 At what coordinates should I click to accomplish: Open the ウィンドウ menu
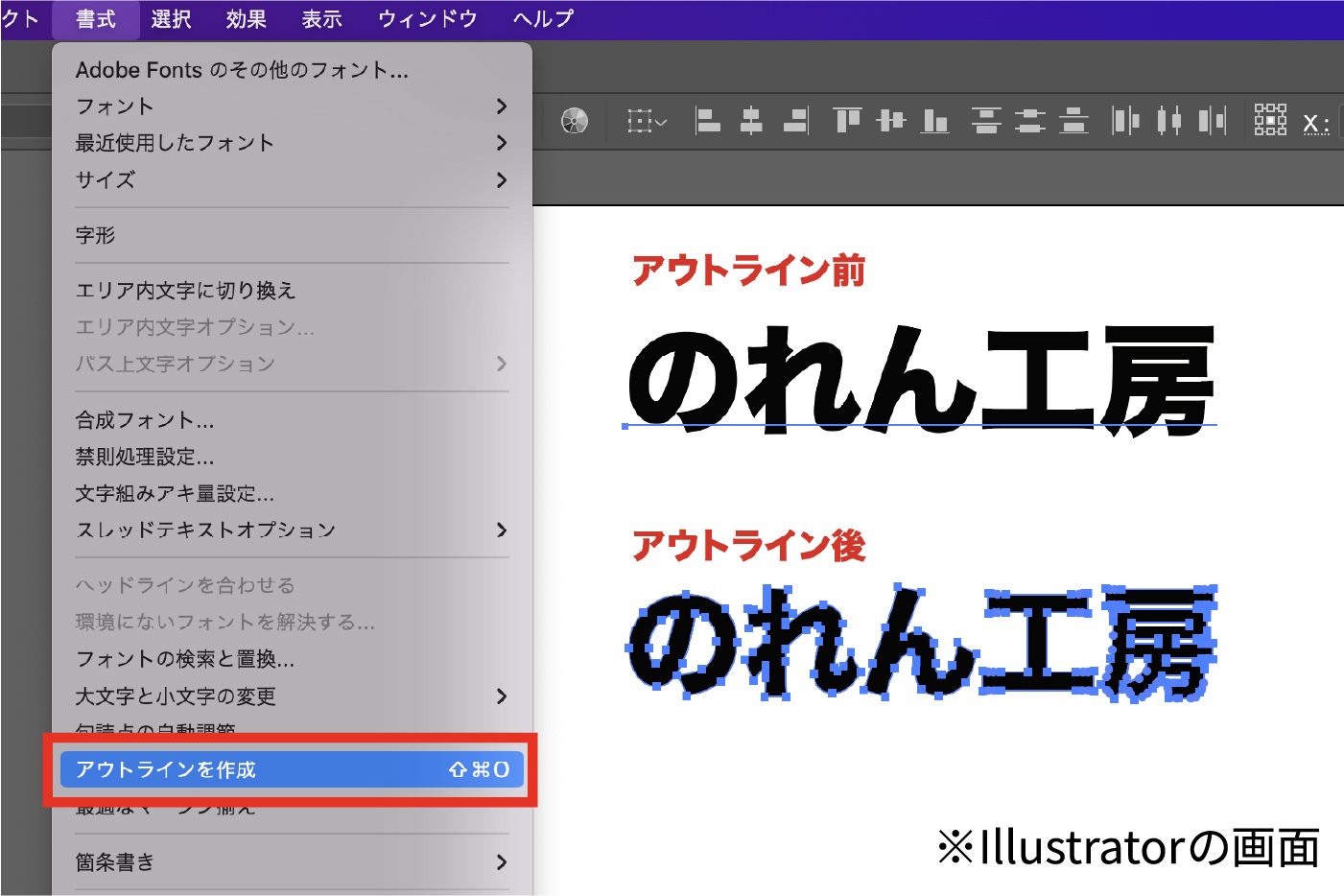428,19
